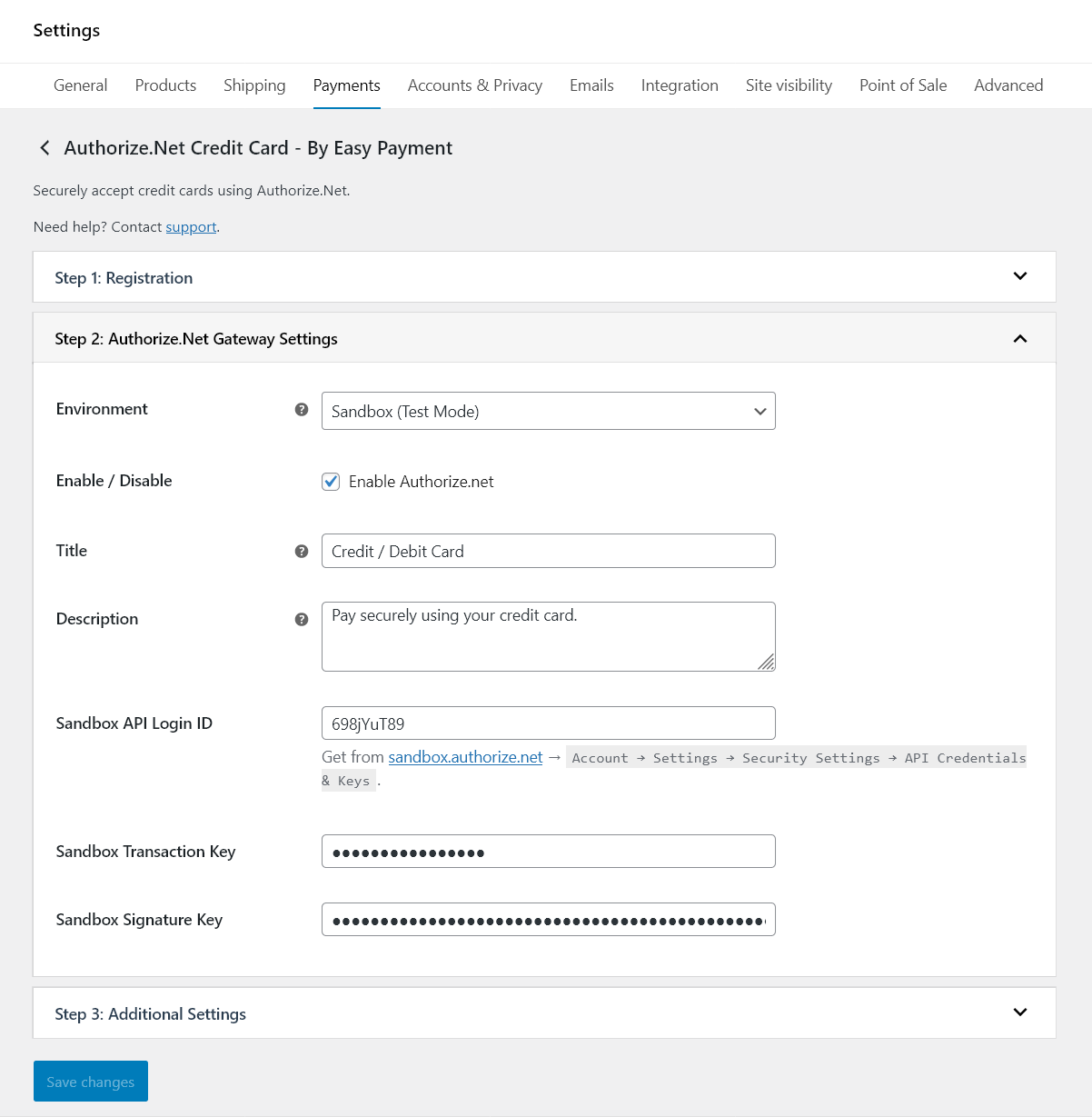Screen dimensions: 1092x1117
Task: Switch to the General tab
Action: 80,85
